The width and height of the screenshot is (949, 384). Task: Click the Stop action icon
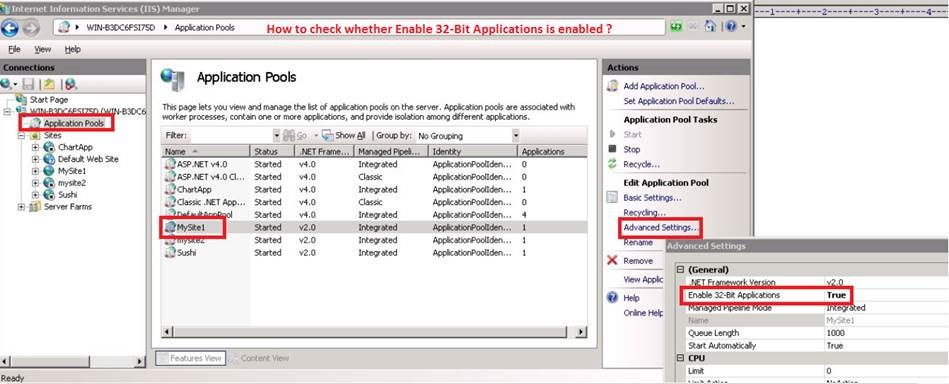tap(612, 149)
